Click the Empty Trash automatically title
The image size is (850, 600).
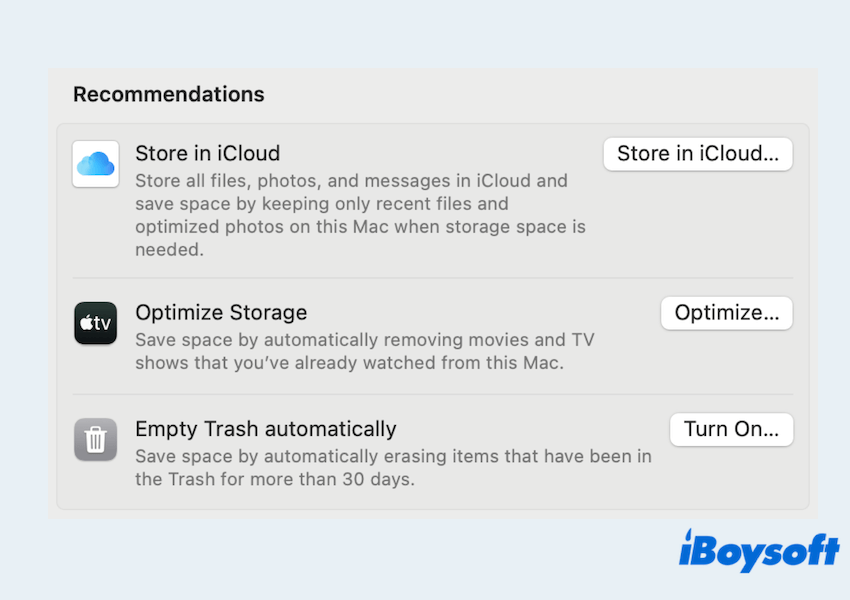(266, 429)
